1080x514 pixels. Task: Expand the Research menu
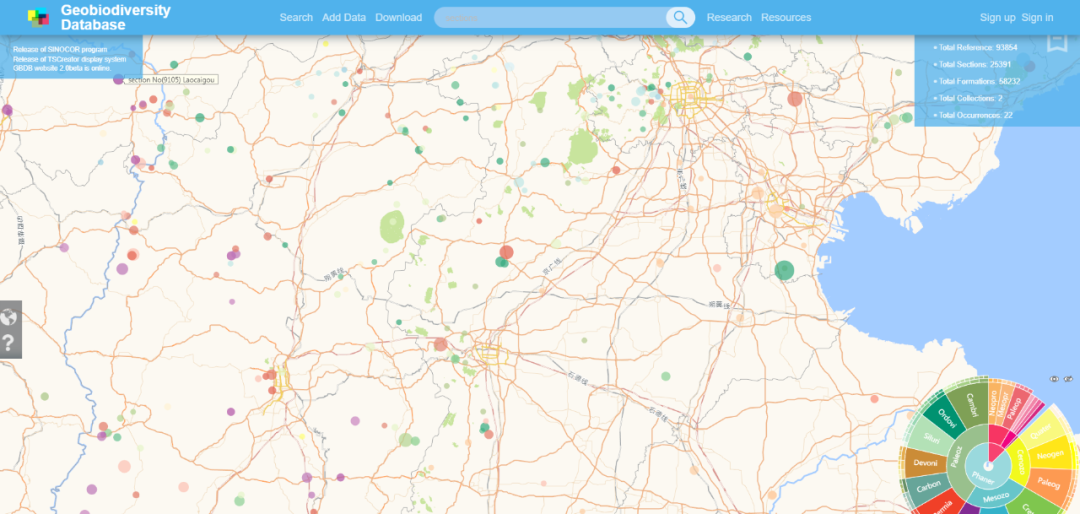click(x=729, y=17)
